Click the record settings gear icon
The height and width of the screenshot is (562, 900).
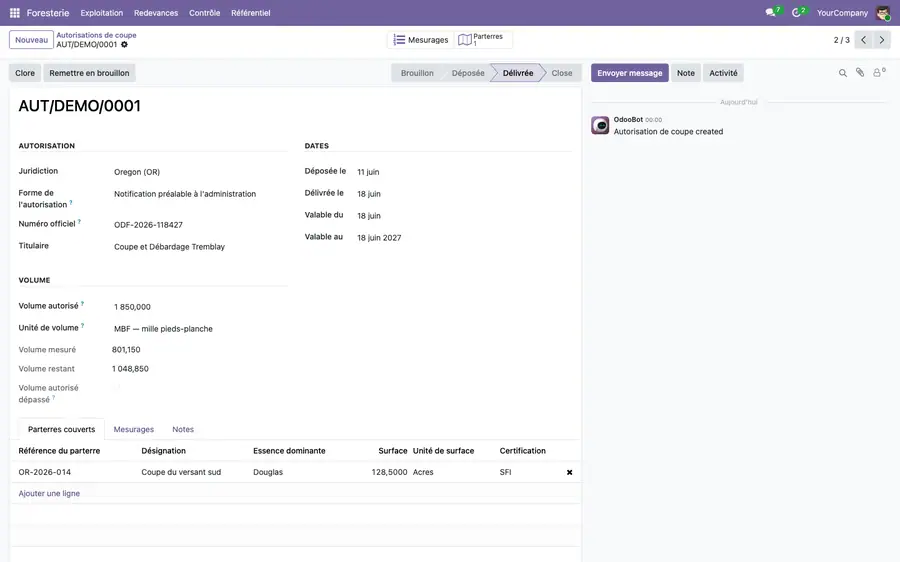[x=125, y=45]
